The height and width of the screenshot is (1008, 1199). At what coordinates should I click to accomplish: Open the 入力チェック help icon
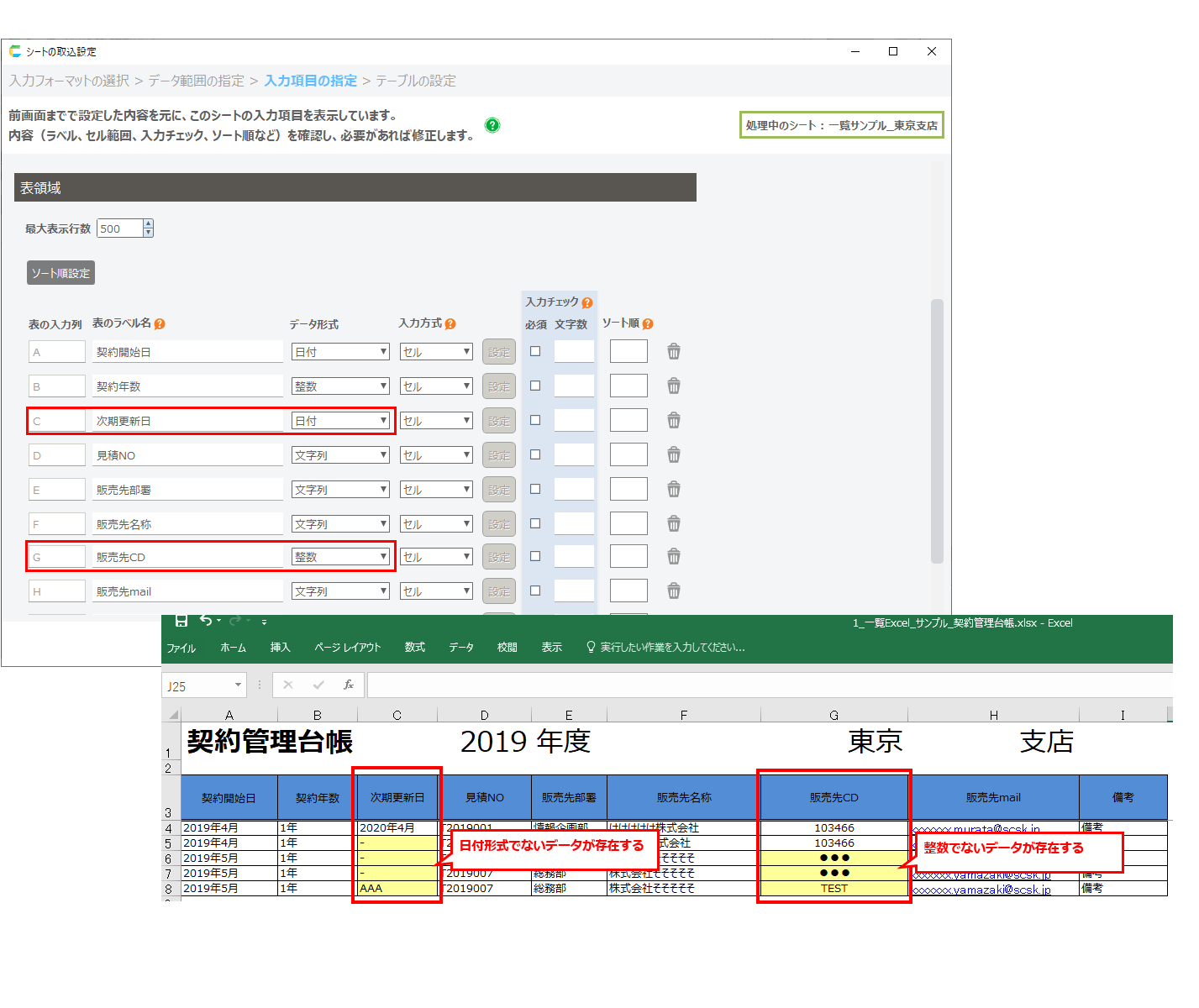586,302
